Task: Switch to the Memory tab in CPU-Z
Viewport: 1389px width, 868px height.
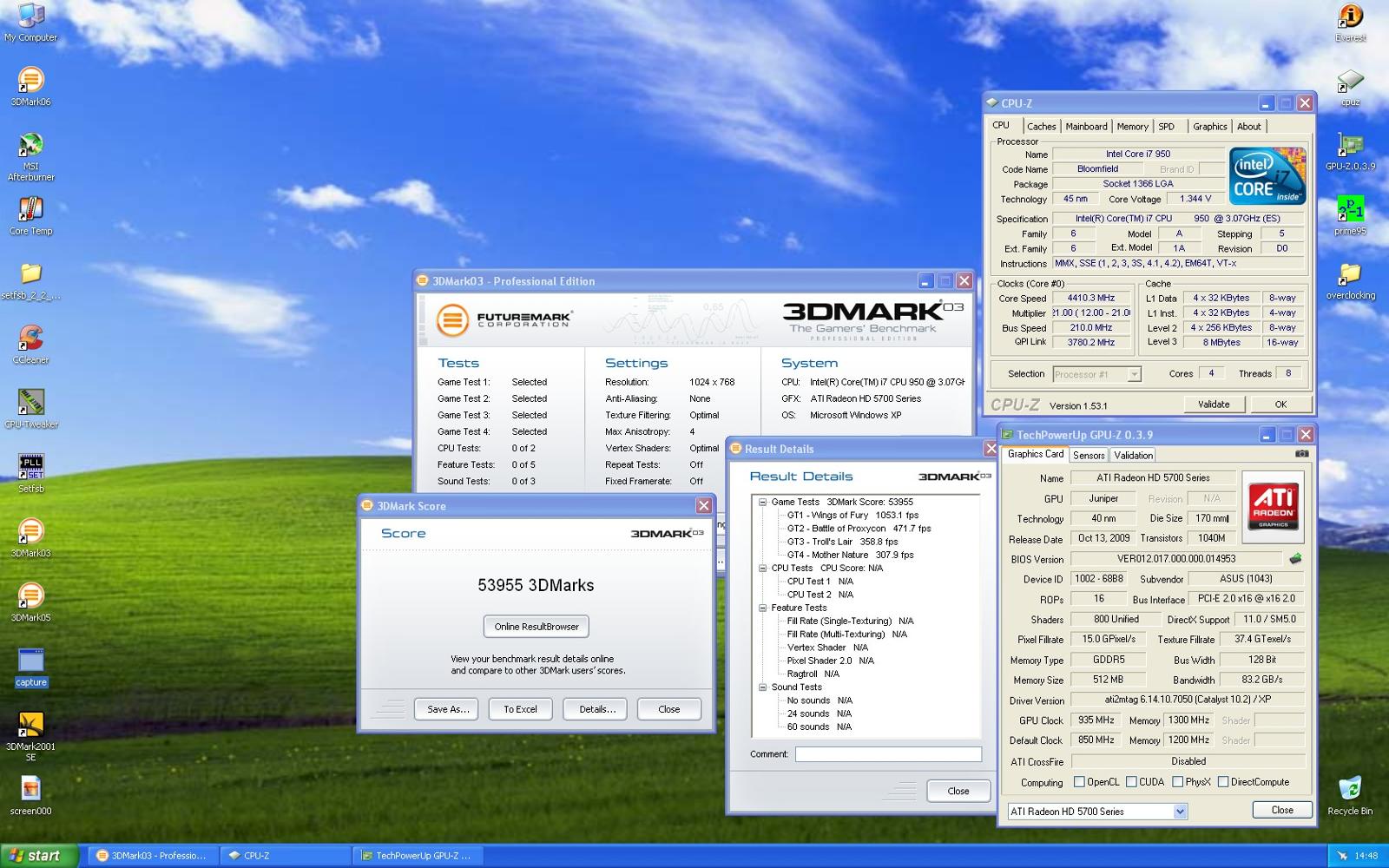Action: tap(1132, 127)
